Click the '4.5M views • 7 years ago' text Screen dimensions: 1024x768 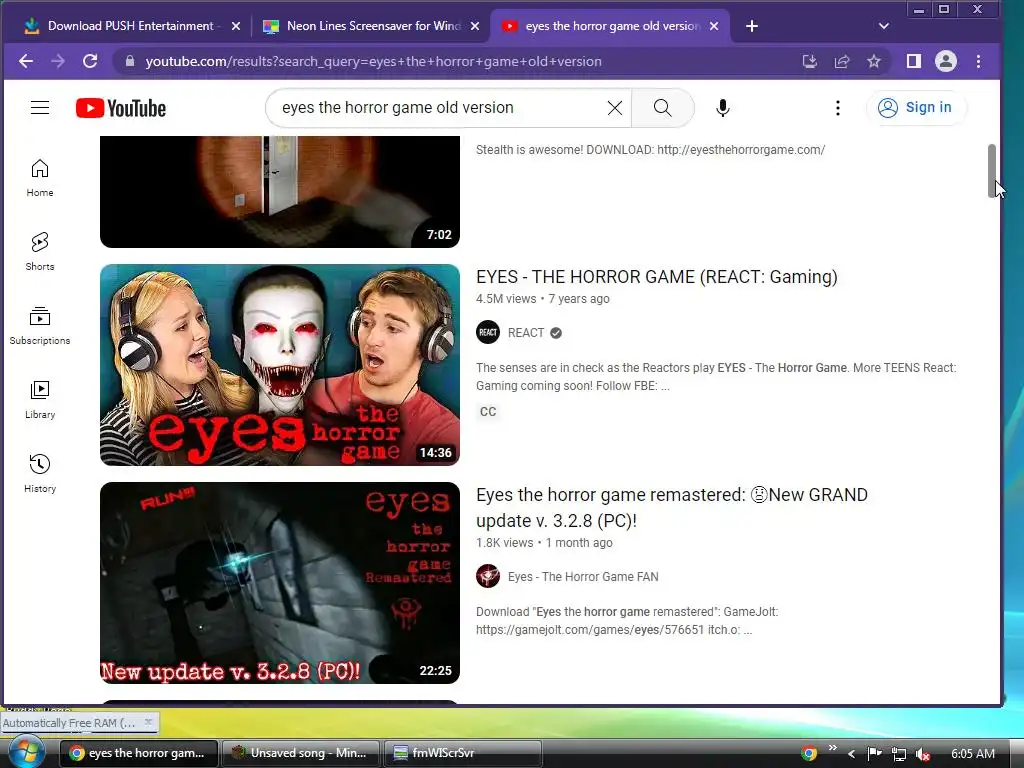point(543,298)
